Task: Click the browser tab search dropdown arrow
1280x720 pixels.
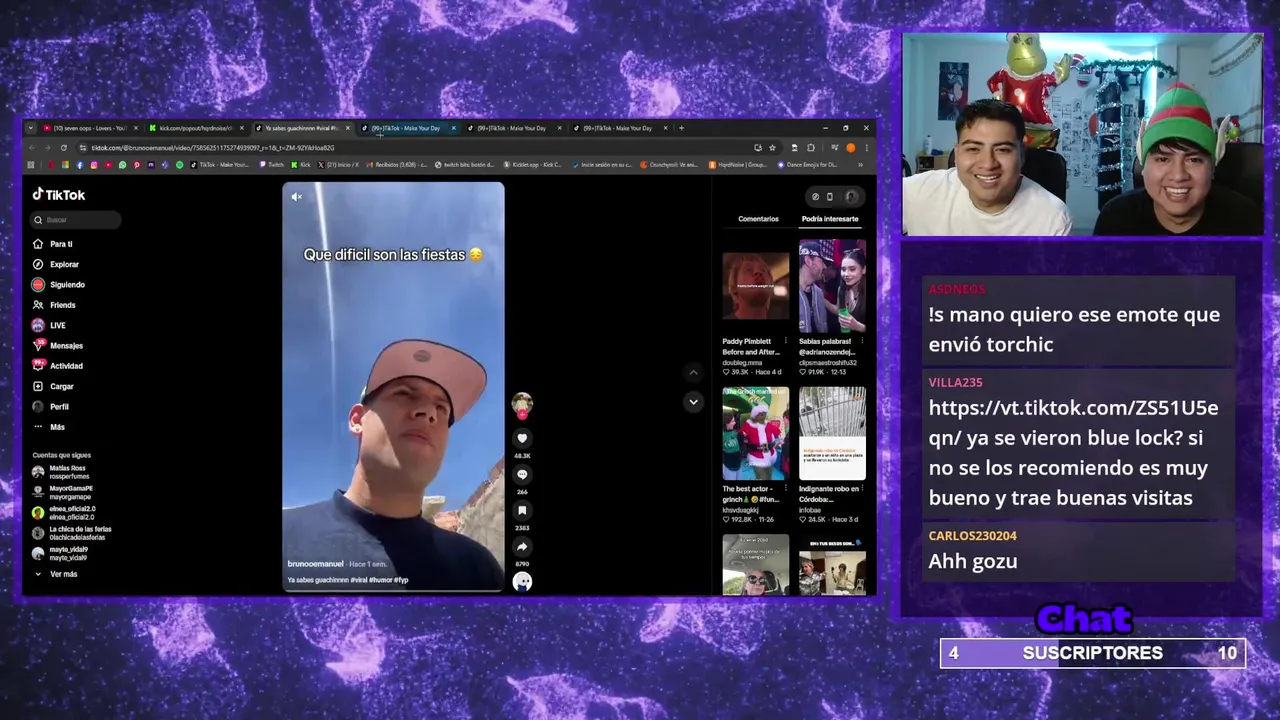Action: (30, 128)
